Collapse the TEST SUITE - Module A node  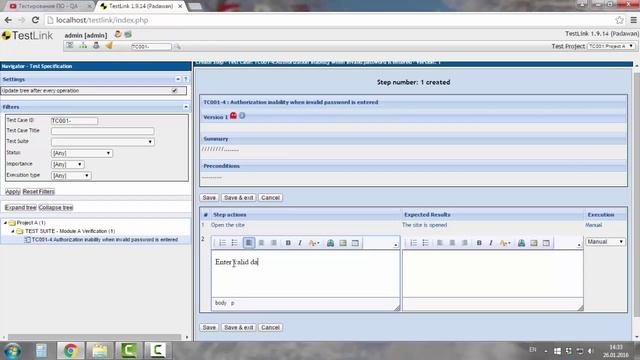(x=13, y=231)
